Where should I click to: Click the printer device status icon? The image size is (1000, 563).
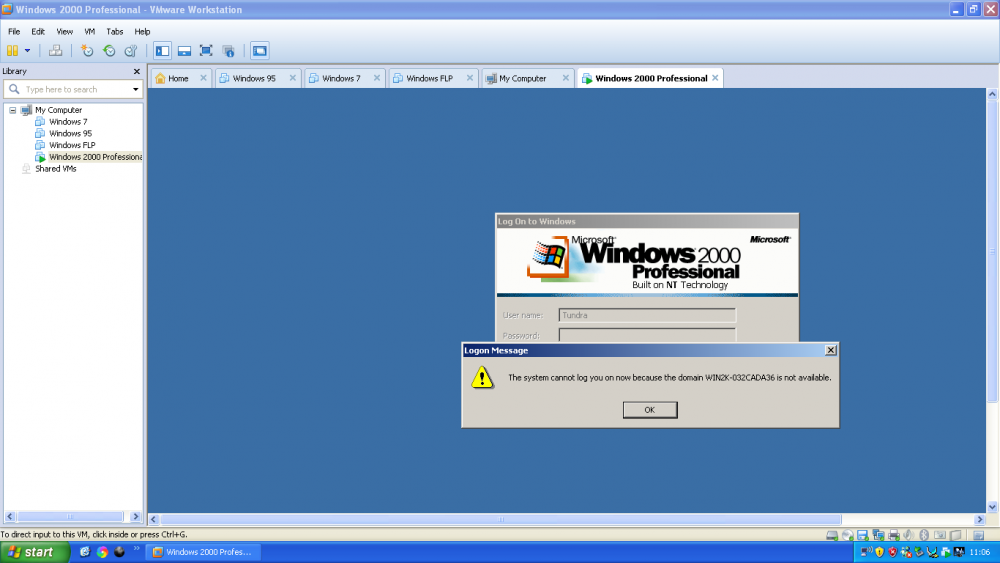892,535
